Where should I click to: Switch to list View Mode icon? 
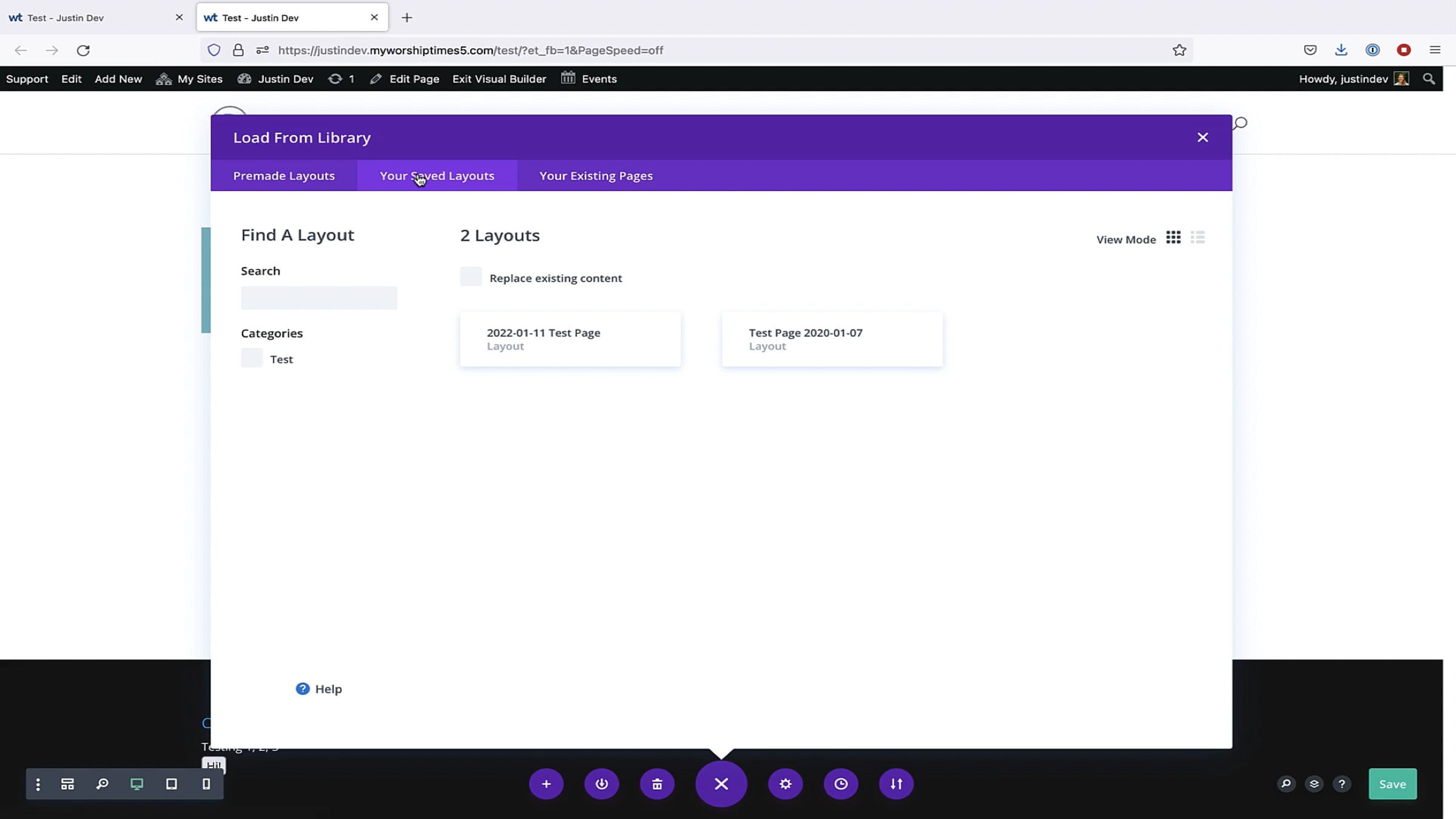click(x=1198, y=237)
